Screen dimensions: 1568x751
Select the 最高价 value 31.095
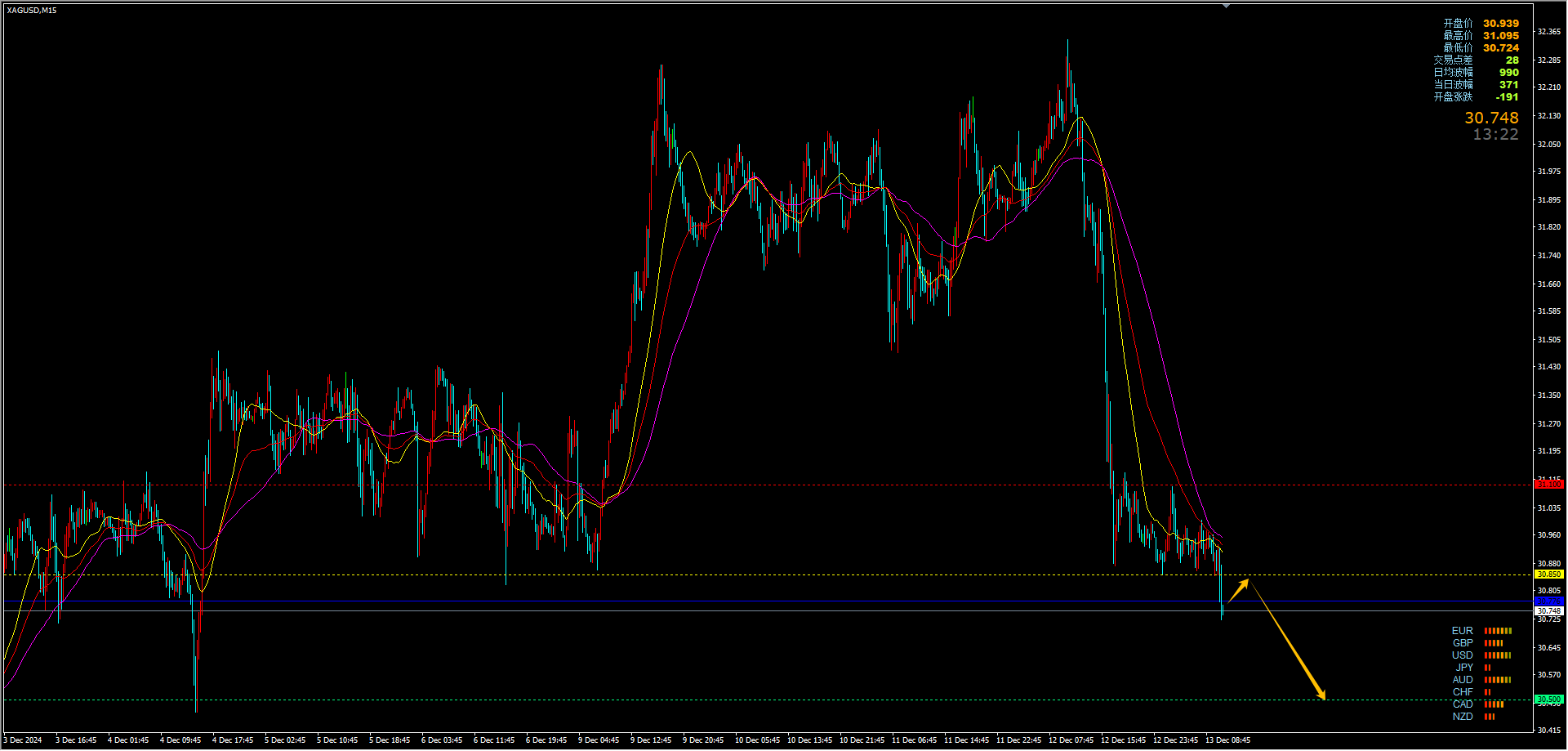[1501, 36]
